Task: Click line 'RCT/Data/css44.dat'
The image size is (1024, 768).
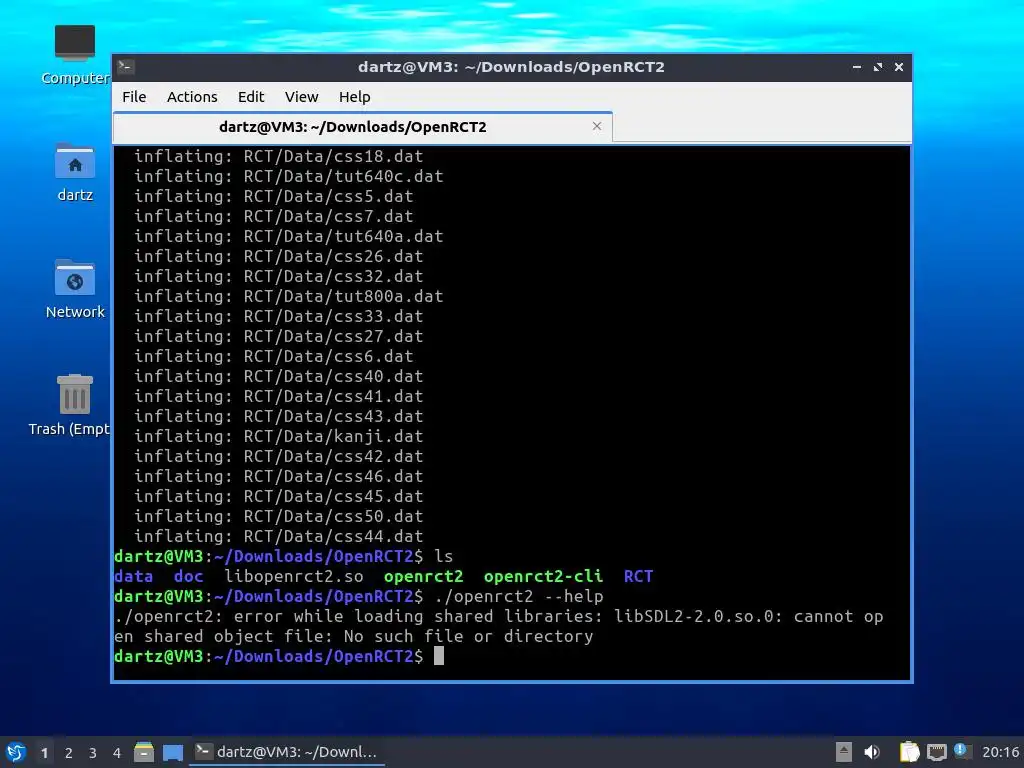Action: pyautogui.click(x=333, y=536)
